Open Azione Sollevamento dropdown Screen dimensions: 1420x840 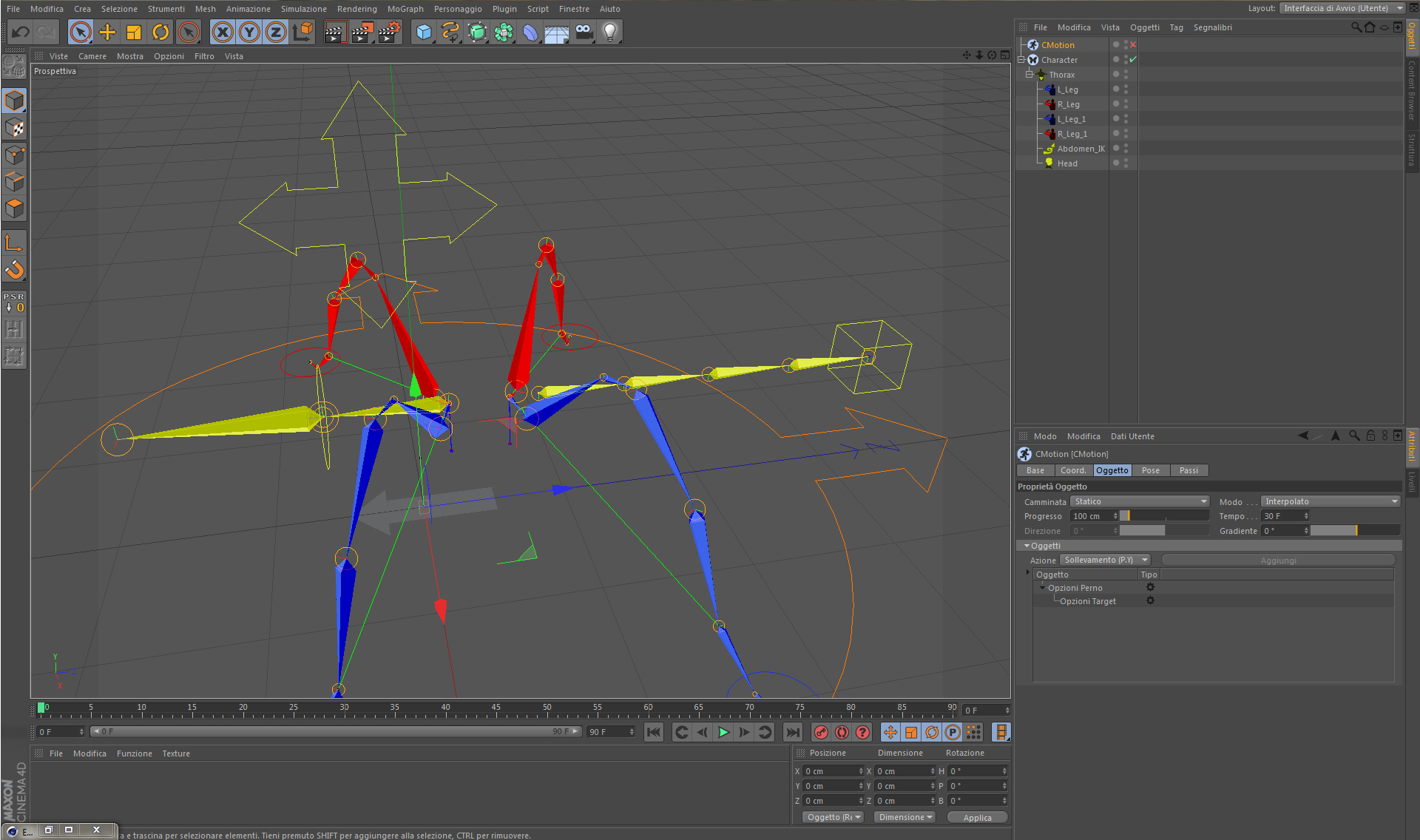pos(1106,560)
